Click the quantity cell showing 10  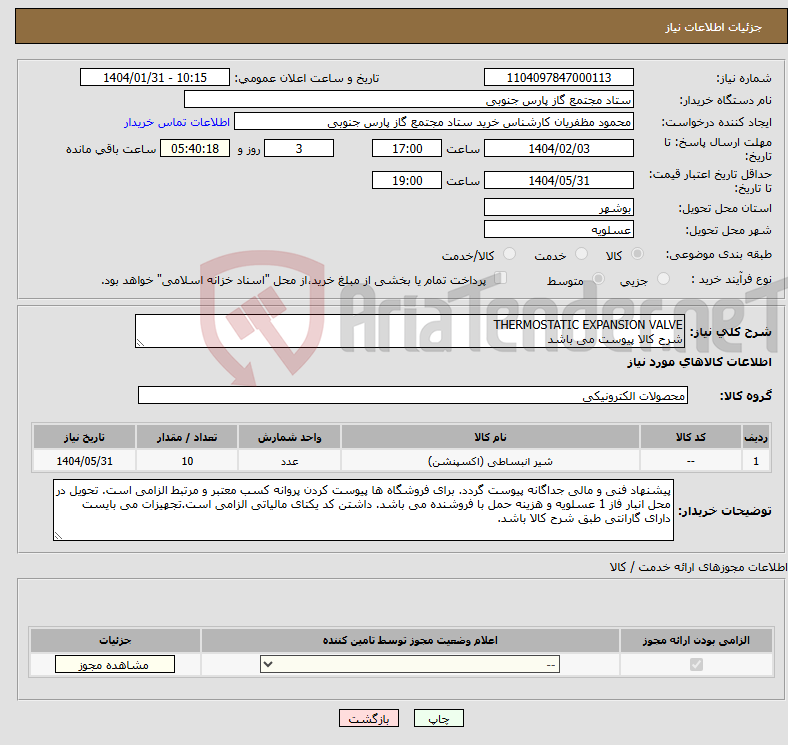(x=187, y=461)
